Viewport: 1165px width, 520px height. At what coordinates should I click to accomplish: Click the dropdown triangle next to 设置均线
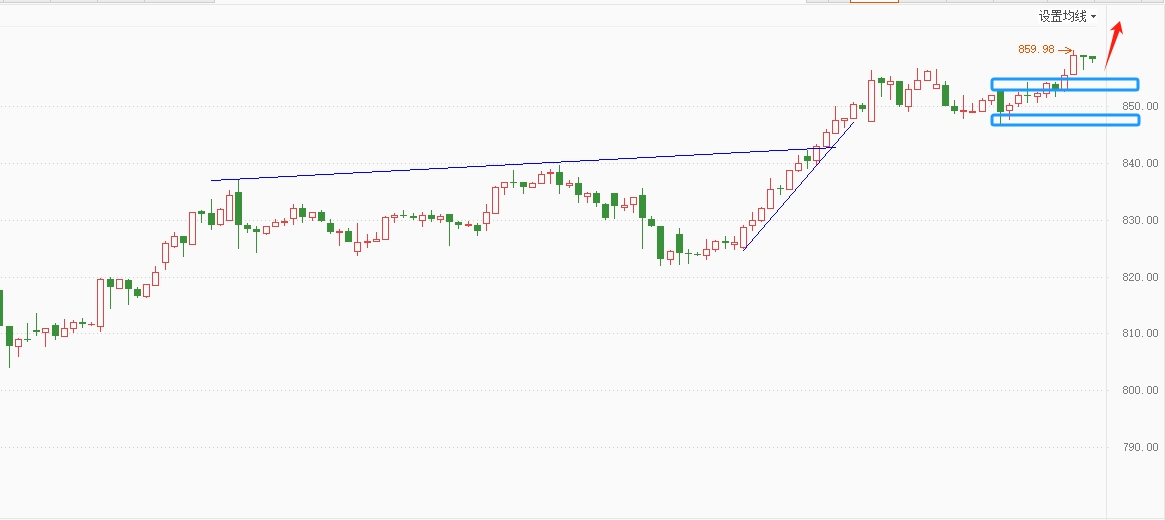[1094, 17]
